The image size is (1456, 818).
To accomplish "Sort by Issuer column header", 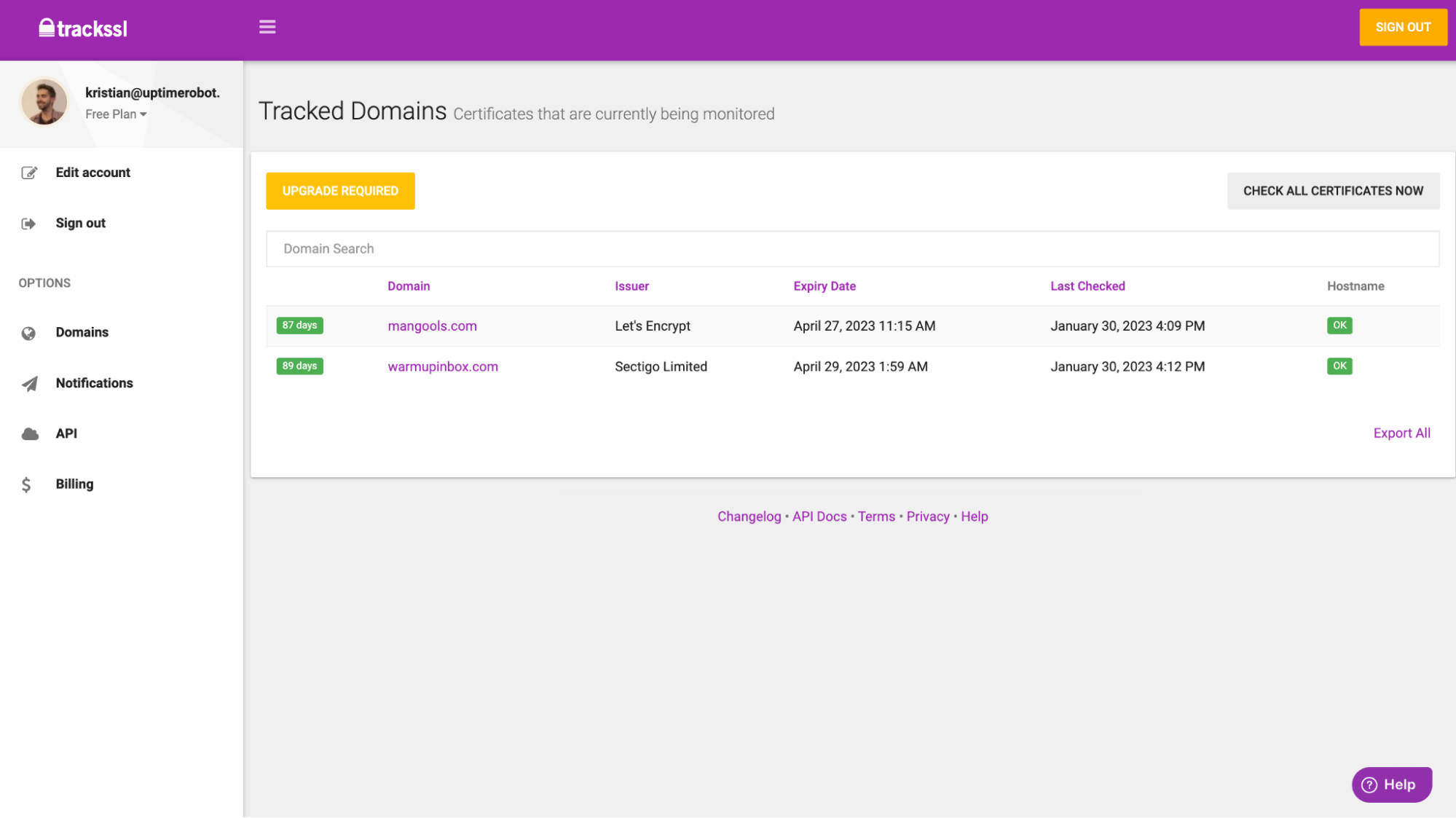I will point(631,286).
